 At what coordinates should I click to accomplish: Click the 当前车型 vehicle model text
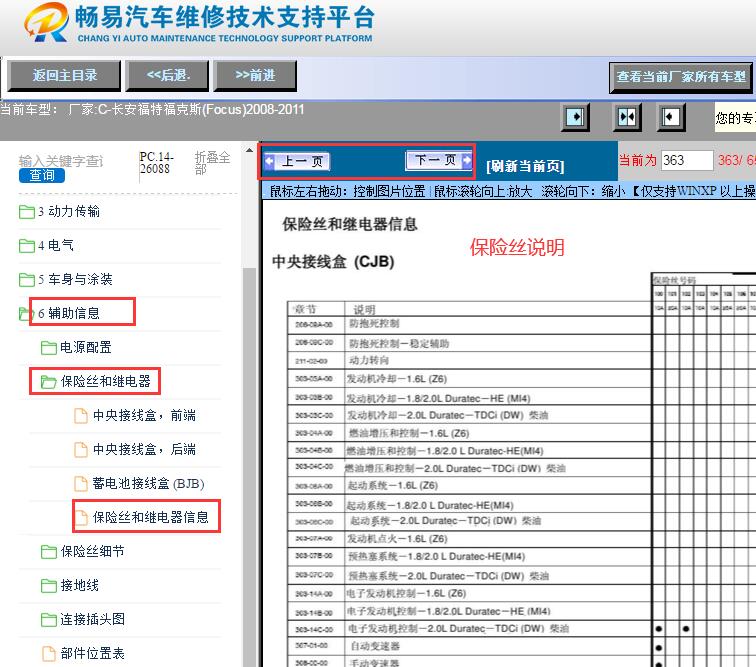click(152, 109)
